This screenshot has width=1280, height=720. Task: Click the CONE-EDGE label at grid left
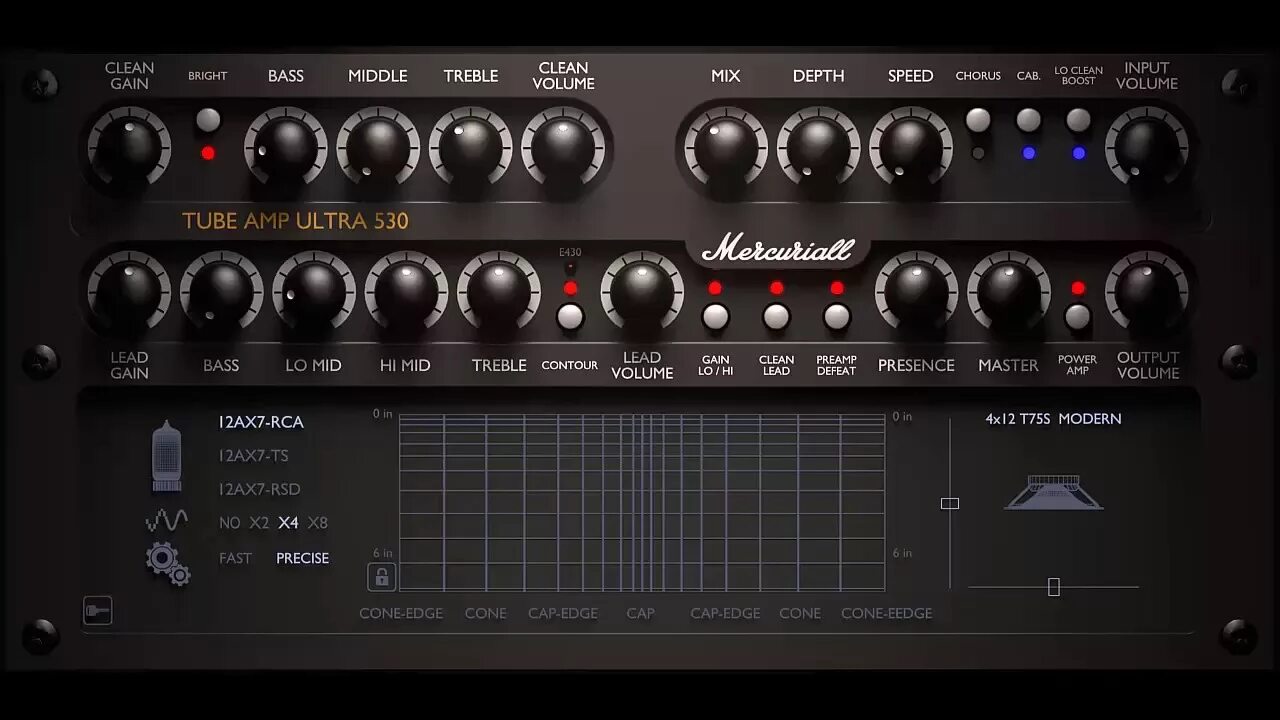(401, 613)
